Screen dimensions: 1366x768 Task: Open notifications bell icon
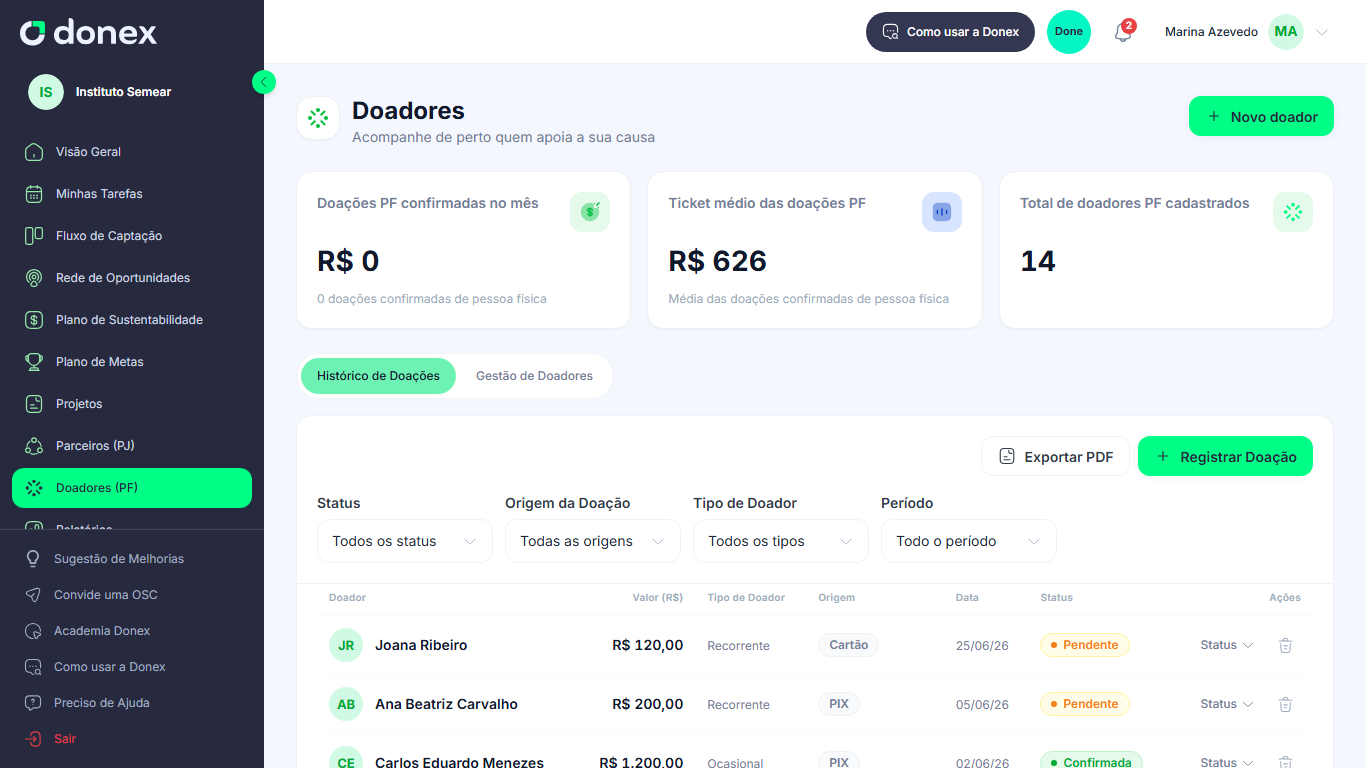point(1123,32)
